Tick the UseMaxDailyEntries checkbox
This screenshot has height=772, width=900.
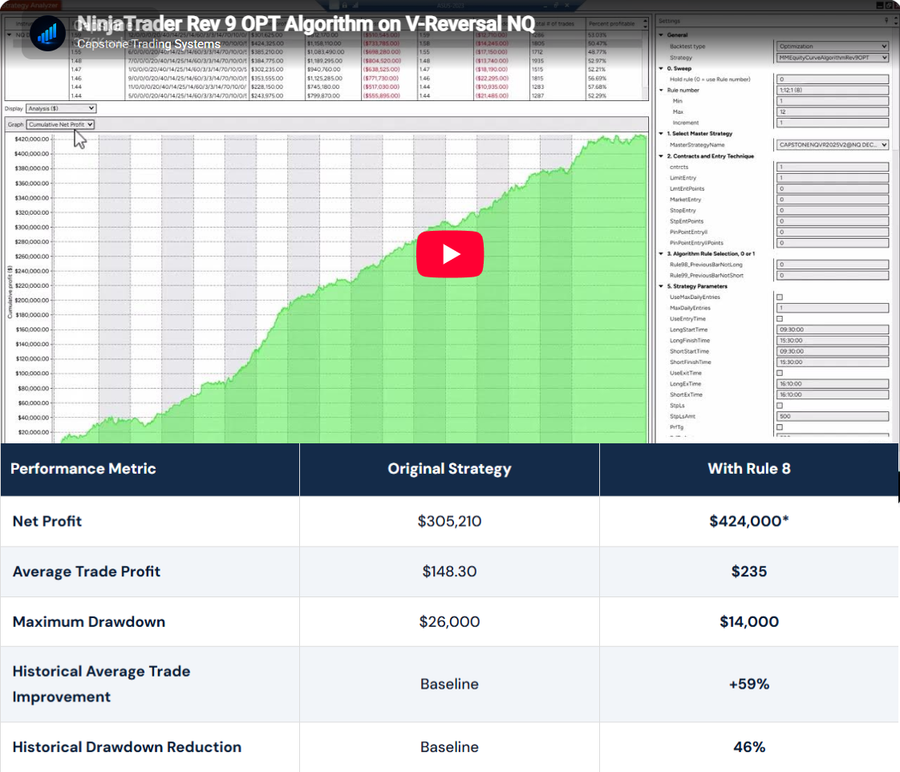coord(779,297)
